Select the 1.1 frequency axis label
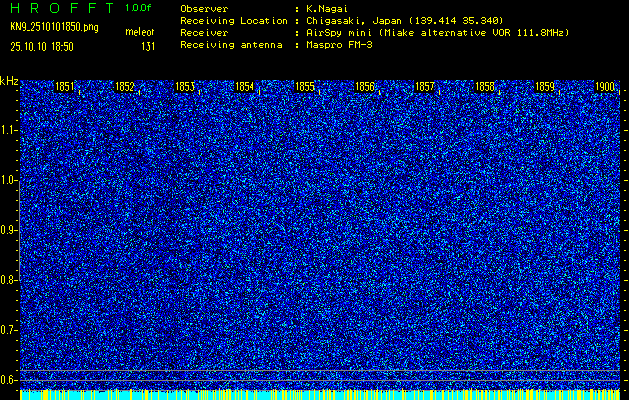Viewport: 629px width, 400px height. pos(9,130)
